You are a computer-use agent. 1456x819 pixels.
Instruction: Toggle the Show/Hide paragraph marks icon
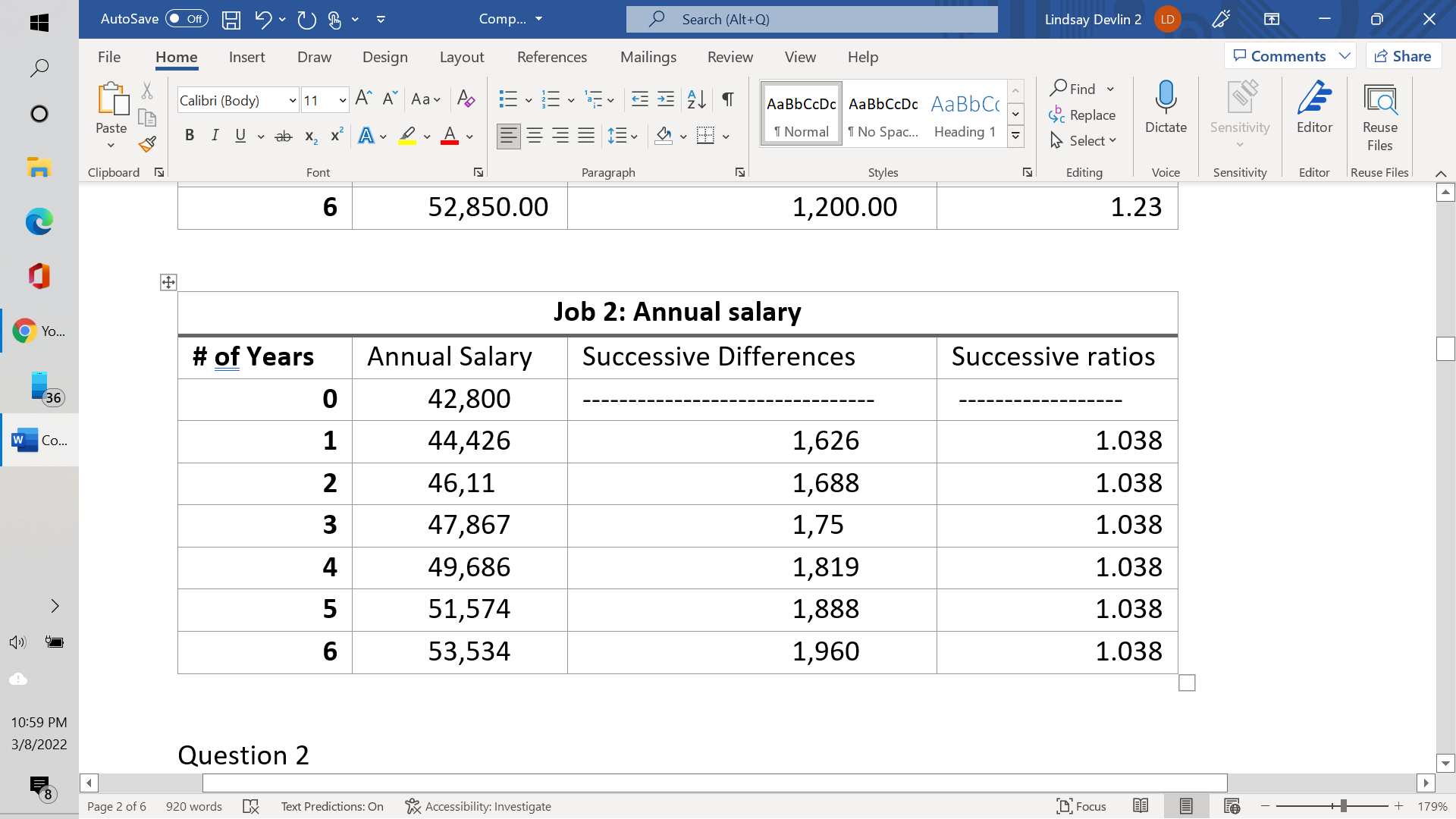coord(727,99)
